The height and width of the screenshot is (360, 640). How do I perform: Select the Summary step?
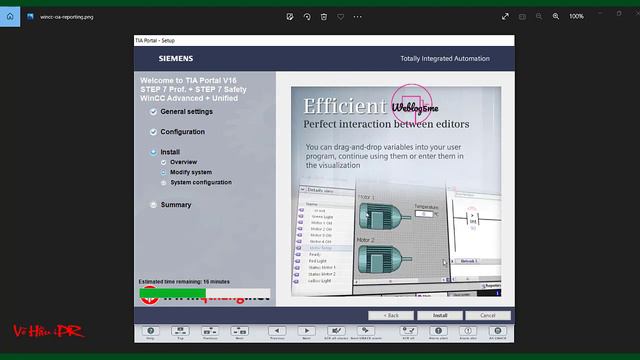coord(176,205)
